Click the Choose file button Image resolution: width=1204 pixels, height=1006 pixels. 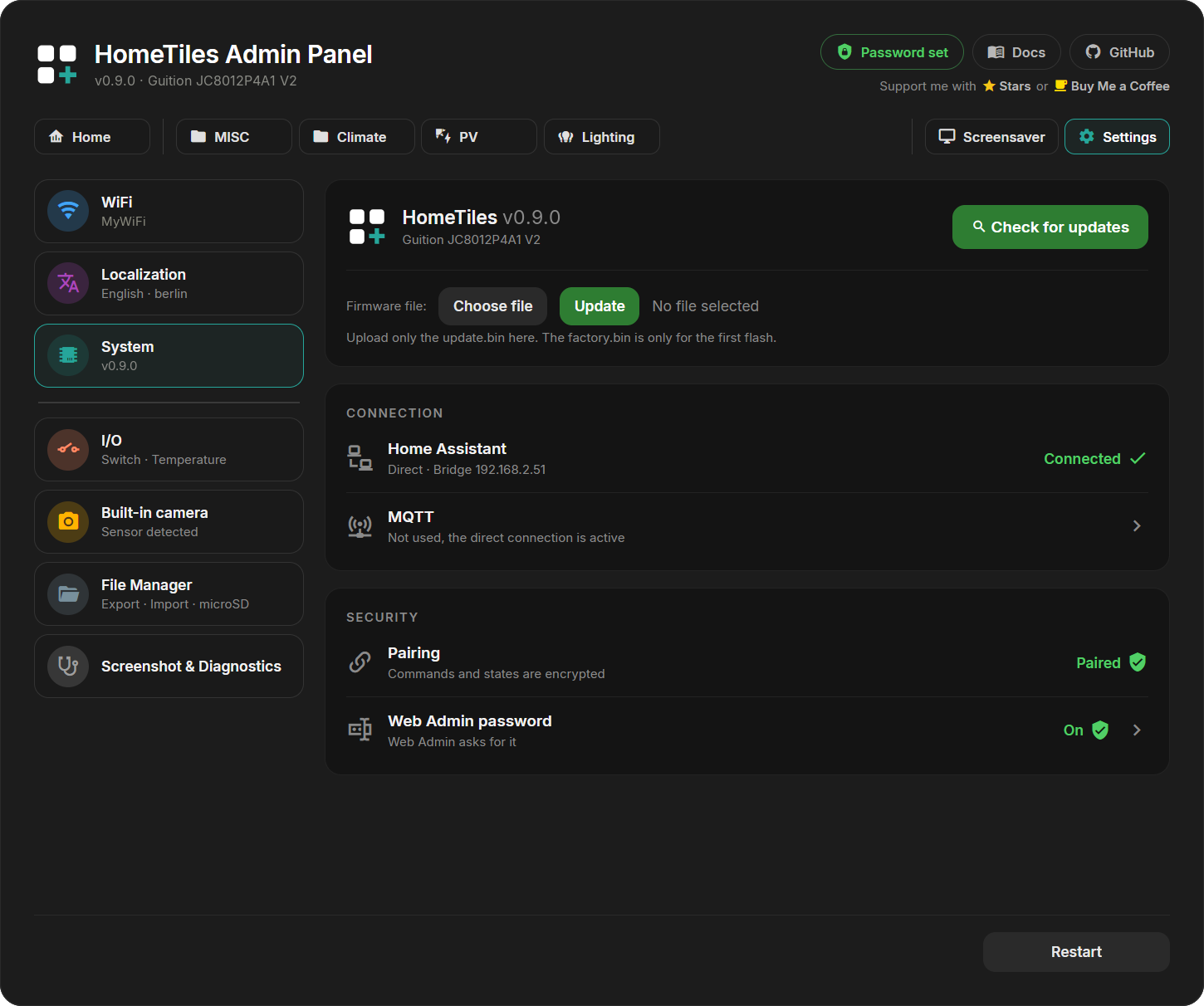[x=492, y=306]
